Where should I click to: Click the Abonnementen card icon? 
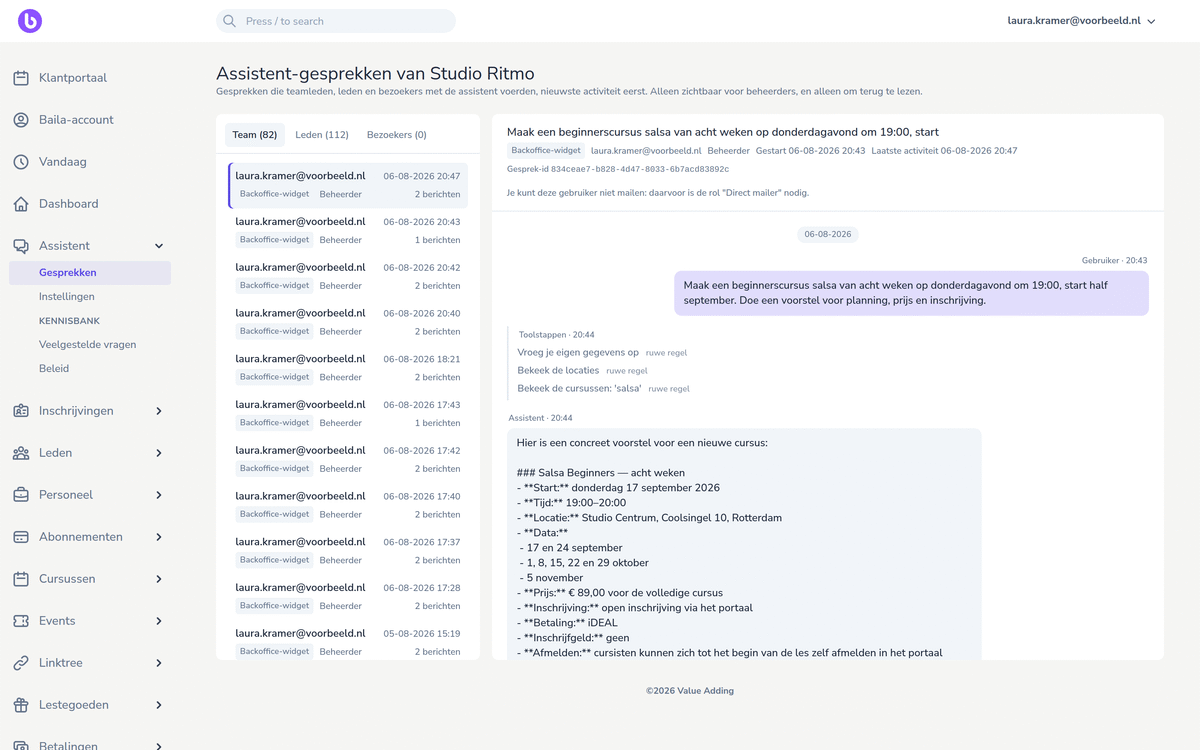click(21, 537)
